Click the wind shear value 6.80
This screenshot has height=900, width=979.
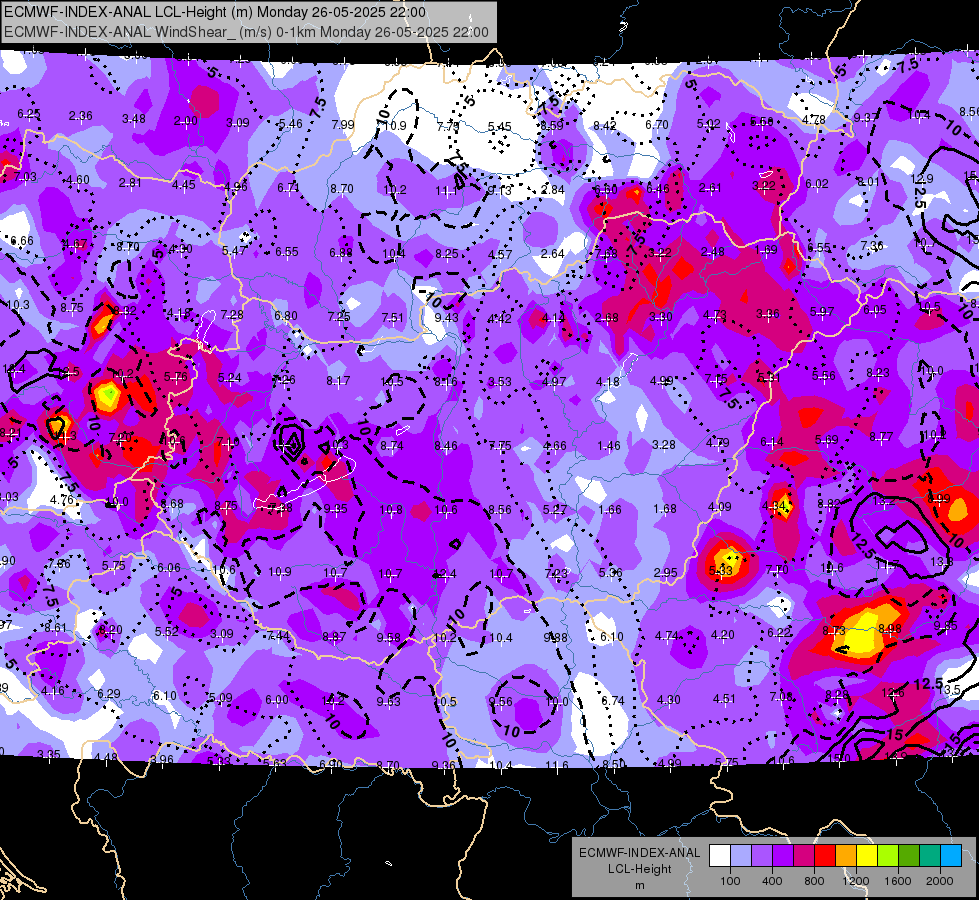pos(286,316)
